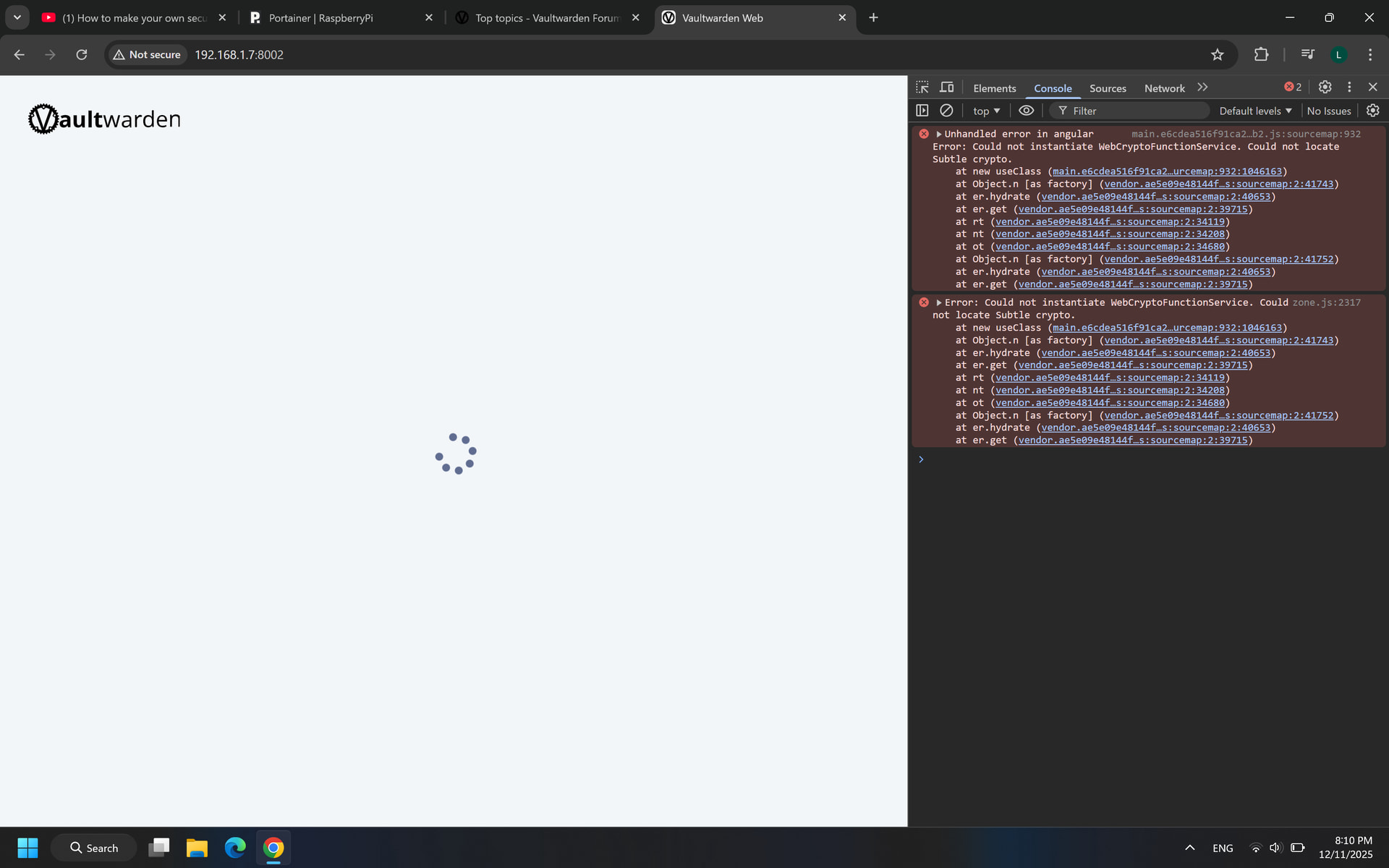Viewport: 1389px width, 868px height.
Task: Select the inspect element picker icon
Action: click(x=922, y=88)
